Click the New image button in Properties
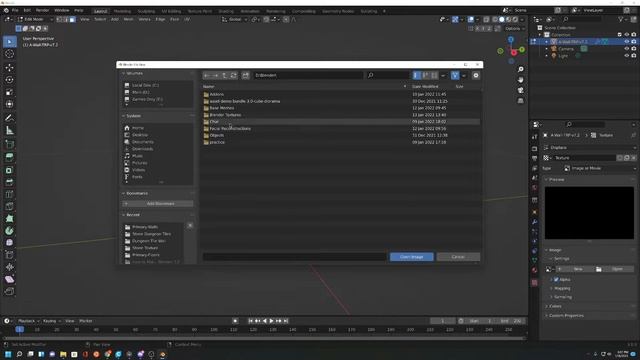640x360 pixels. pos(575,269)
